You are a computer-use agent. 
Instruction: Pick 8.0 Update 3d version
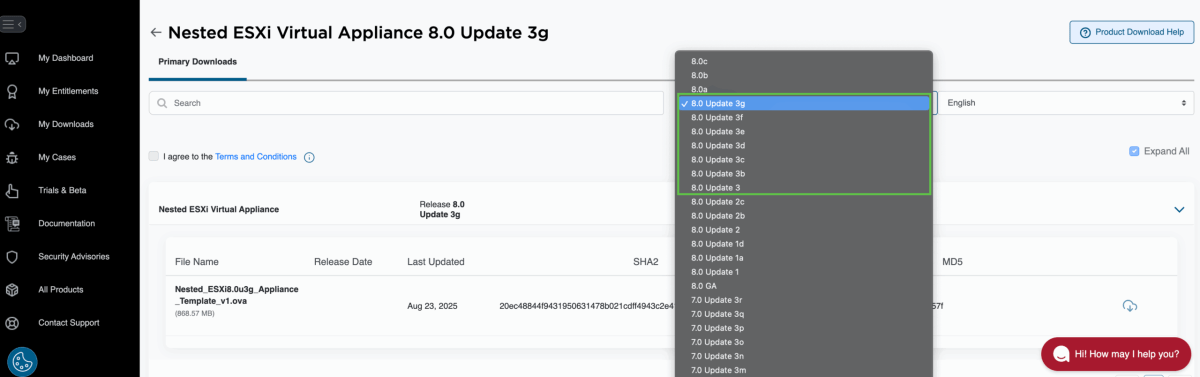click(804, 145)
